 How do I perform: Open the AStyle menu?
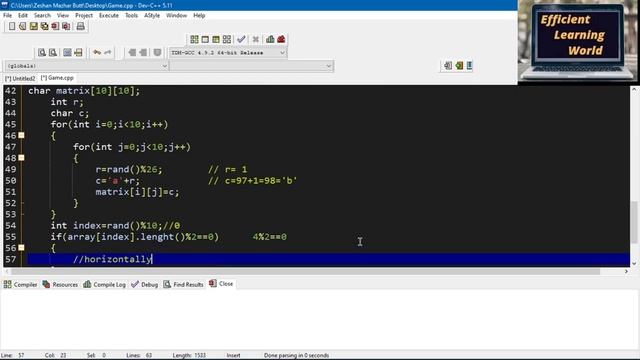[x=152, y=16]
